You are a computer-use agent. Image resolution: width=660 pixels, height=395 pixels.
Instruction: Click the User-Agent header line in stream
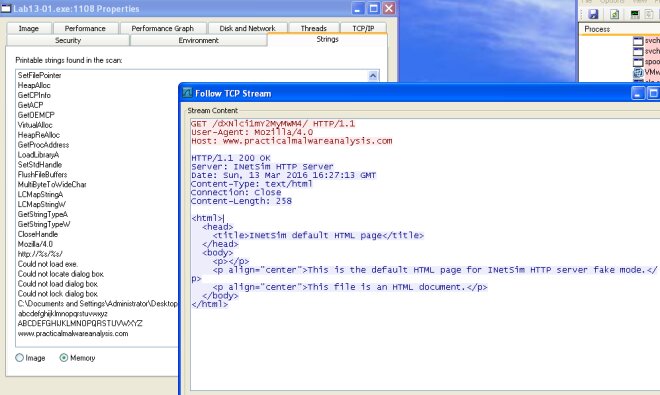[252, 132]
